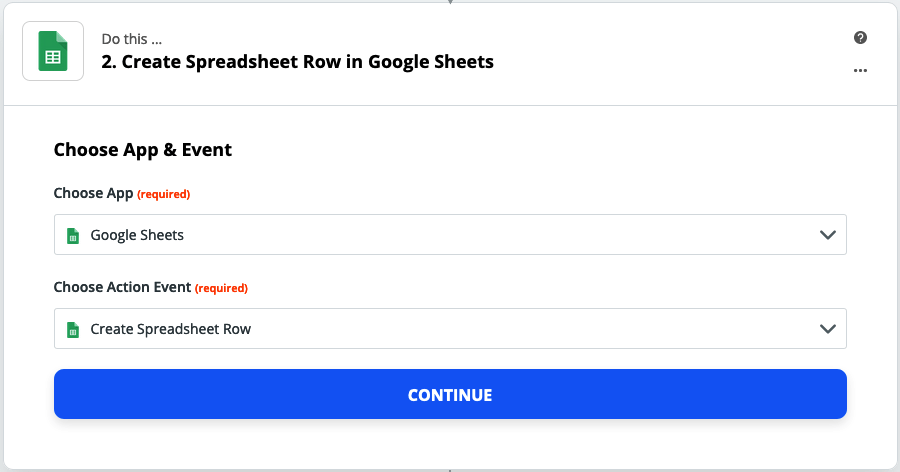The height and width of the screenshot is (472, 900).
Task: Open help via the question mark icon
Action: pyautogui.click(x=860, y=38)
